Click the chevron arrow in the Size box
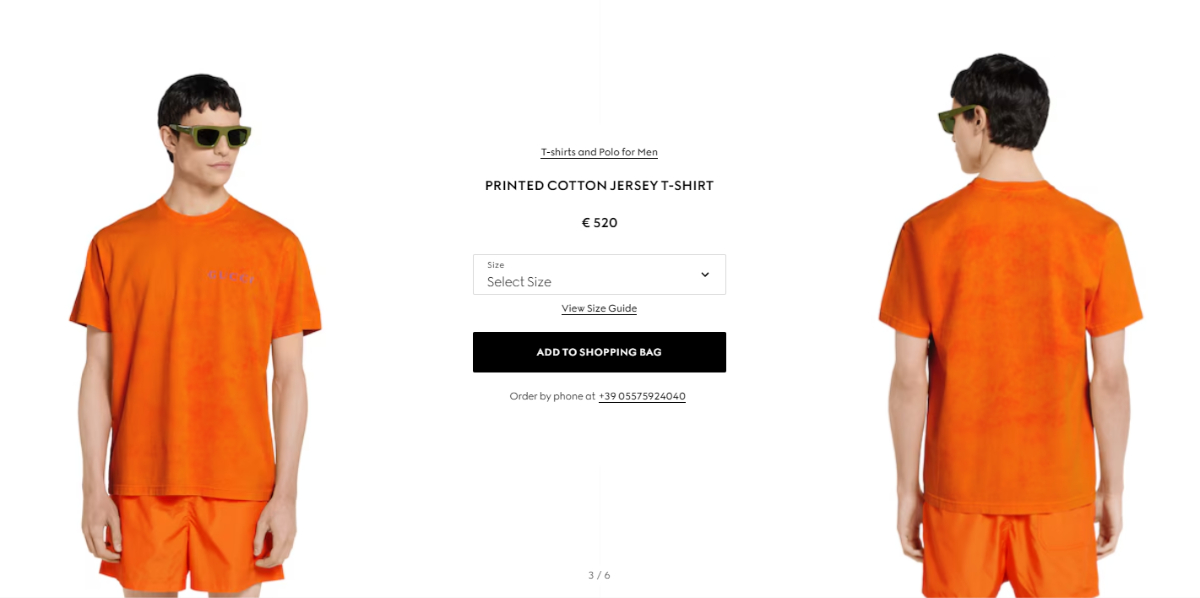This screenshot has height=598, width=1200. pyautogui.click(x=705, y=275)
